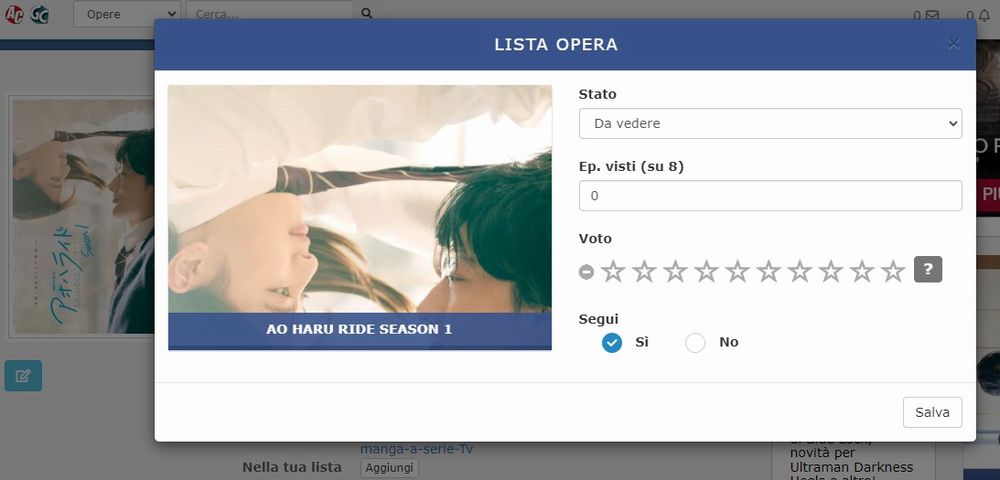Image resolution: width=1000 pixels, height=480 pixels.
Task: Rate six stars in Voto
Action: pos(768,271)
